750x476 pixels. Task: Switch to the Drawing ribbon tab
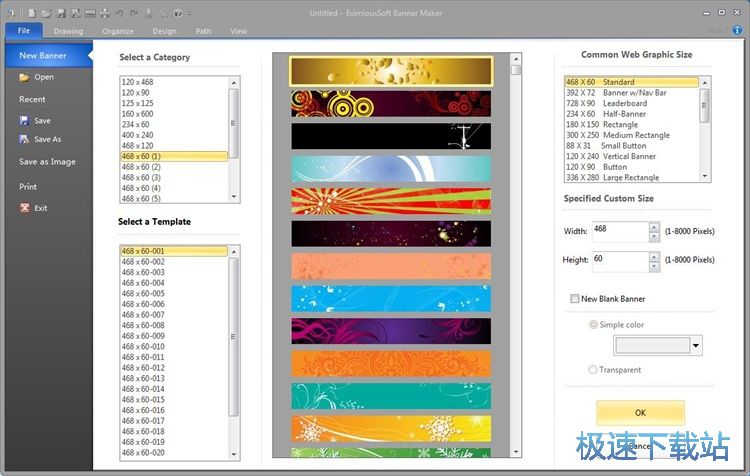click(x=68, y=31)
